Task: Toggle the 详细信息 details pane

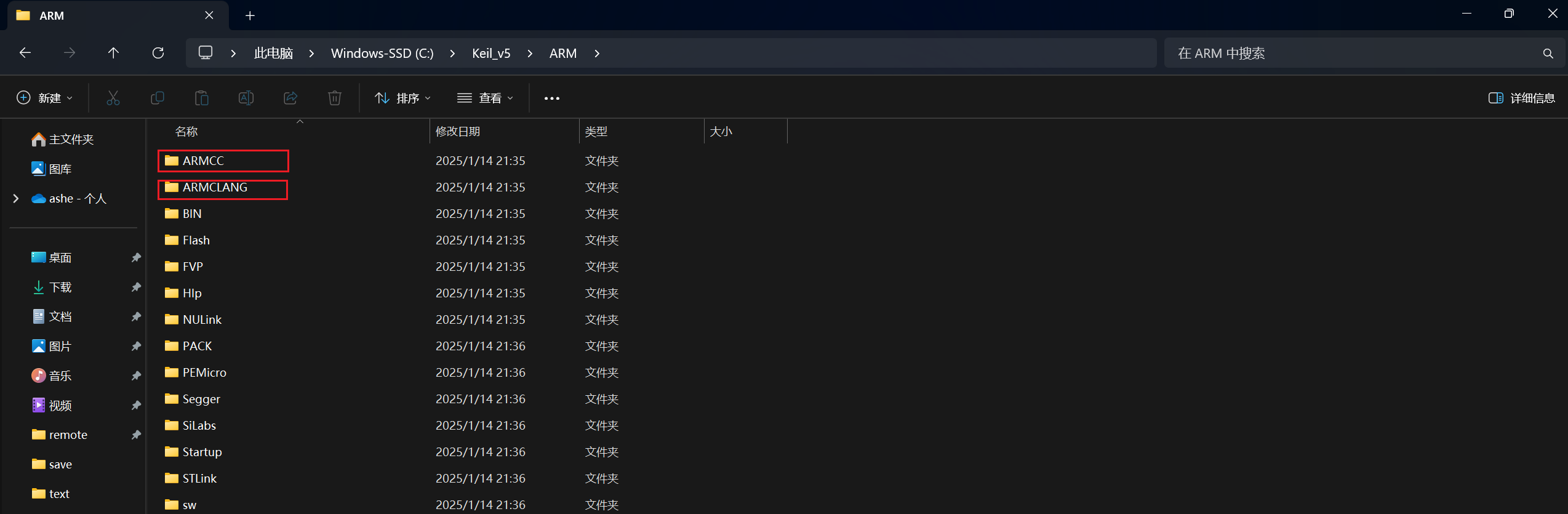Action: tap(1521, 98)
